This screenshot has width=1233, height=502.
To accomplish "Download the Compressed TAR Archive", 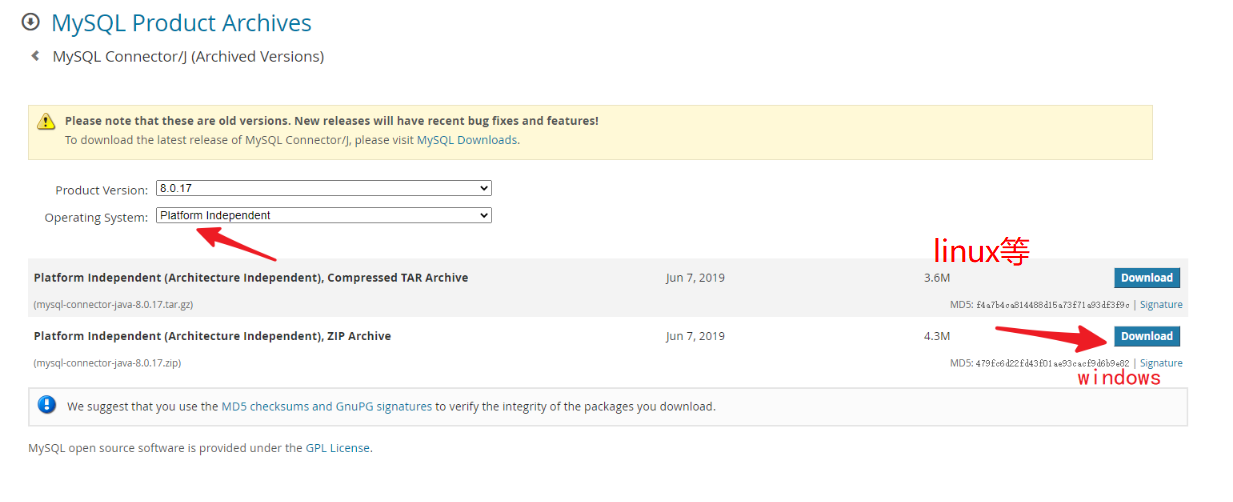I will [1146, 278].
